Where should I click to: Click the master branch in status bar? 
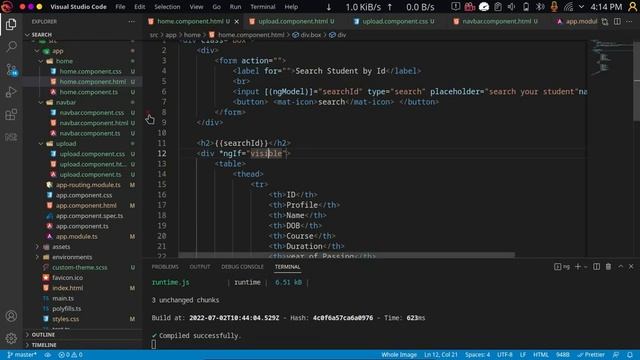[22, 355]
